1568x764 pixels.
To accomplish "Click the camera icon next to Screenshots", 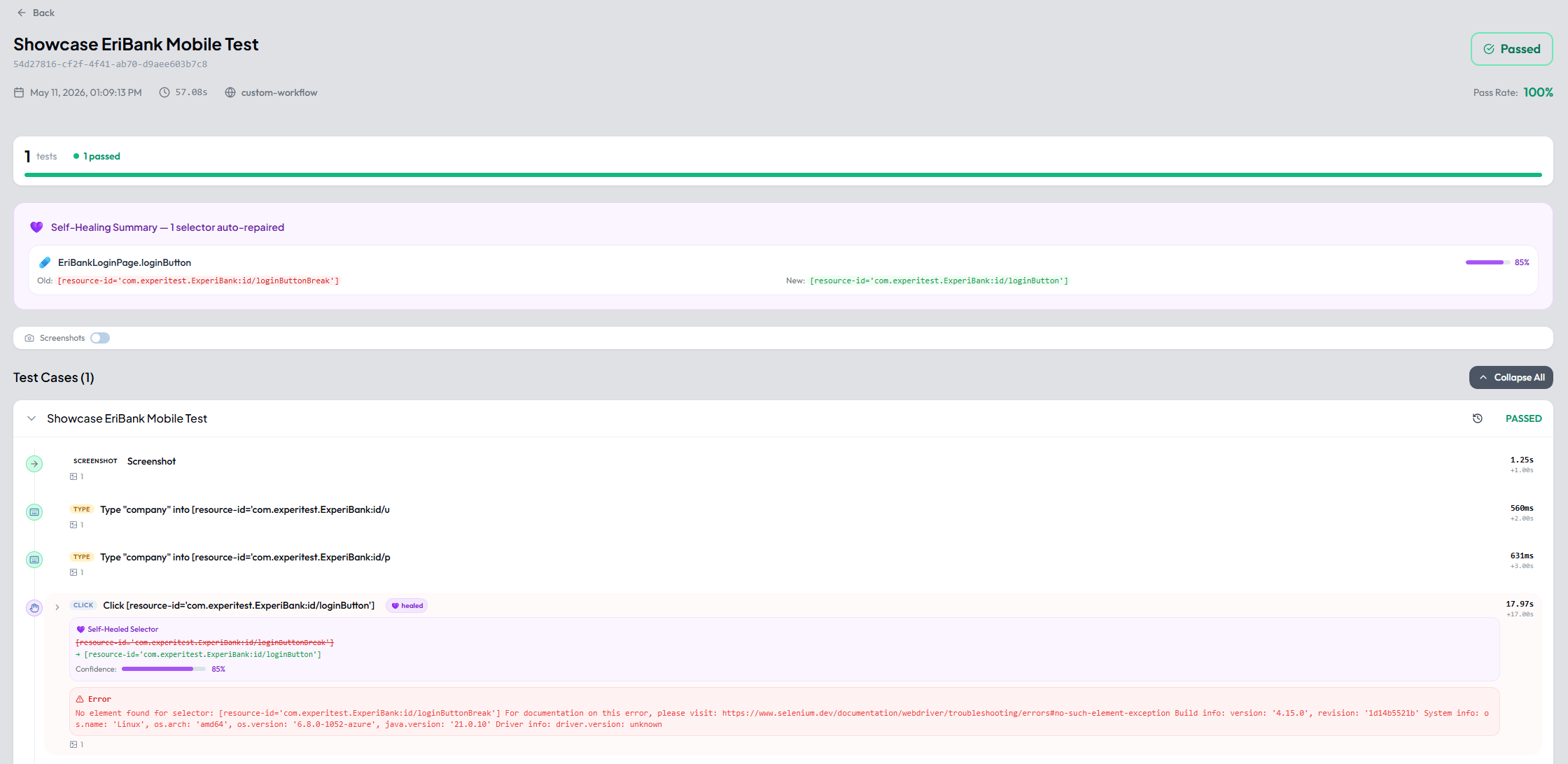I will pyautogui.click(x=29, y=338).
